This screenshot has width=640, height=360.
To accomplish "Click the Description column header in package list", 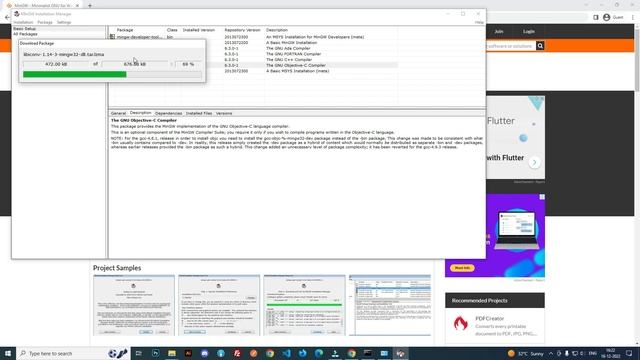I will (277, 30).
